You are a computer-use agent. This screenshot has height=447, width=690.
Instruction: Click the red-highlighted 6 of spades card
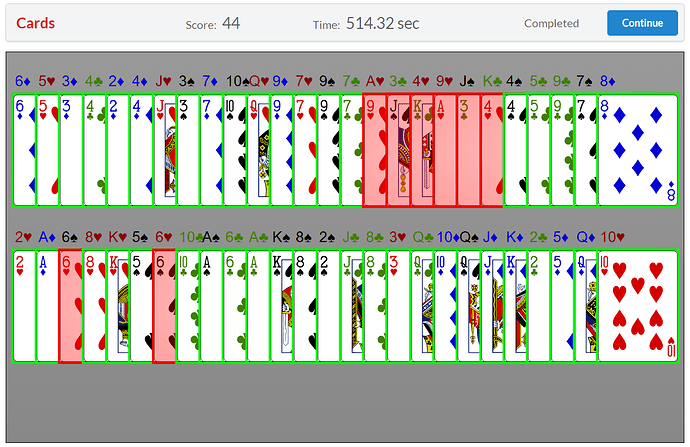pos(164,306)
